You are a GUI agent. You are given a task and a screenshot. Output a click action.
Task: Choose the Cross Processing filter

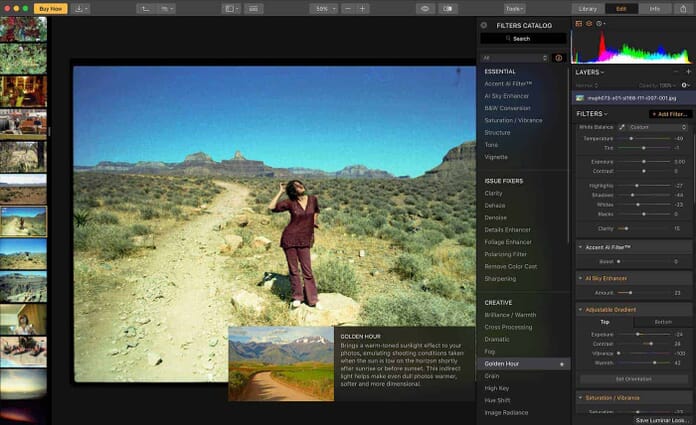508,327
